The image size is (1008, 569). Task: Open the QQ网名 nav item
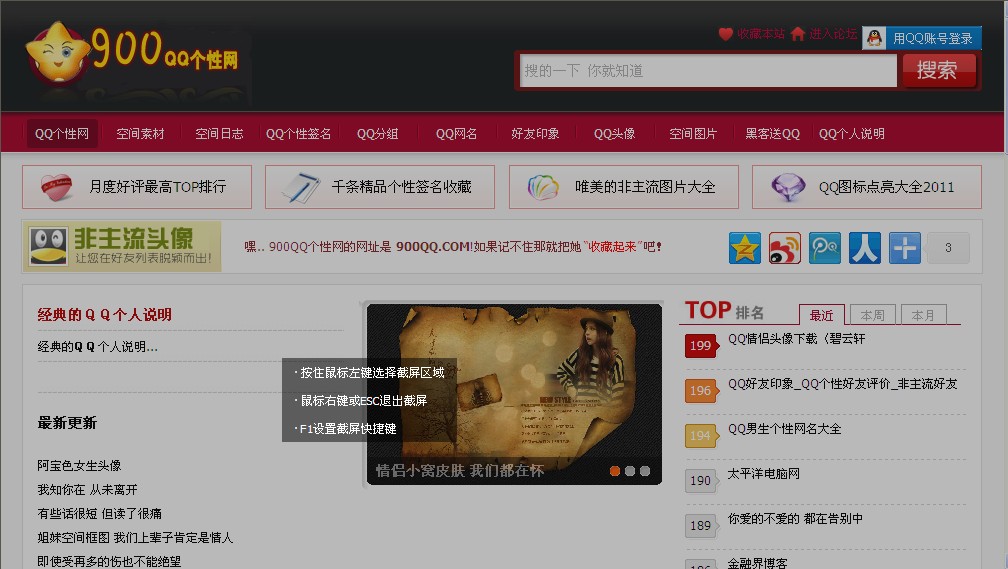click(456, 134)
